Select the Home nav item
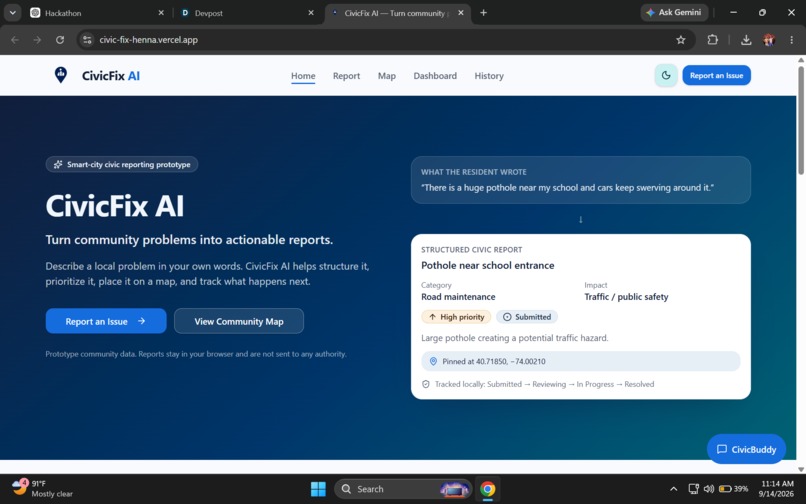This screenshot has height=504, width=806. pos(303,76)
